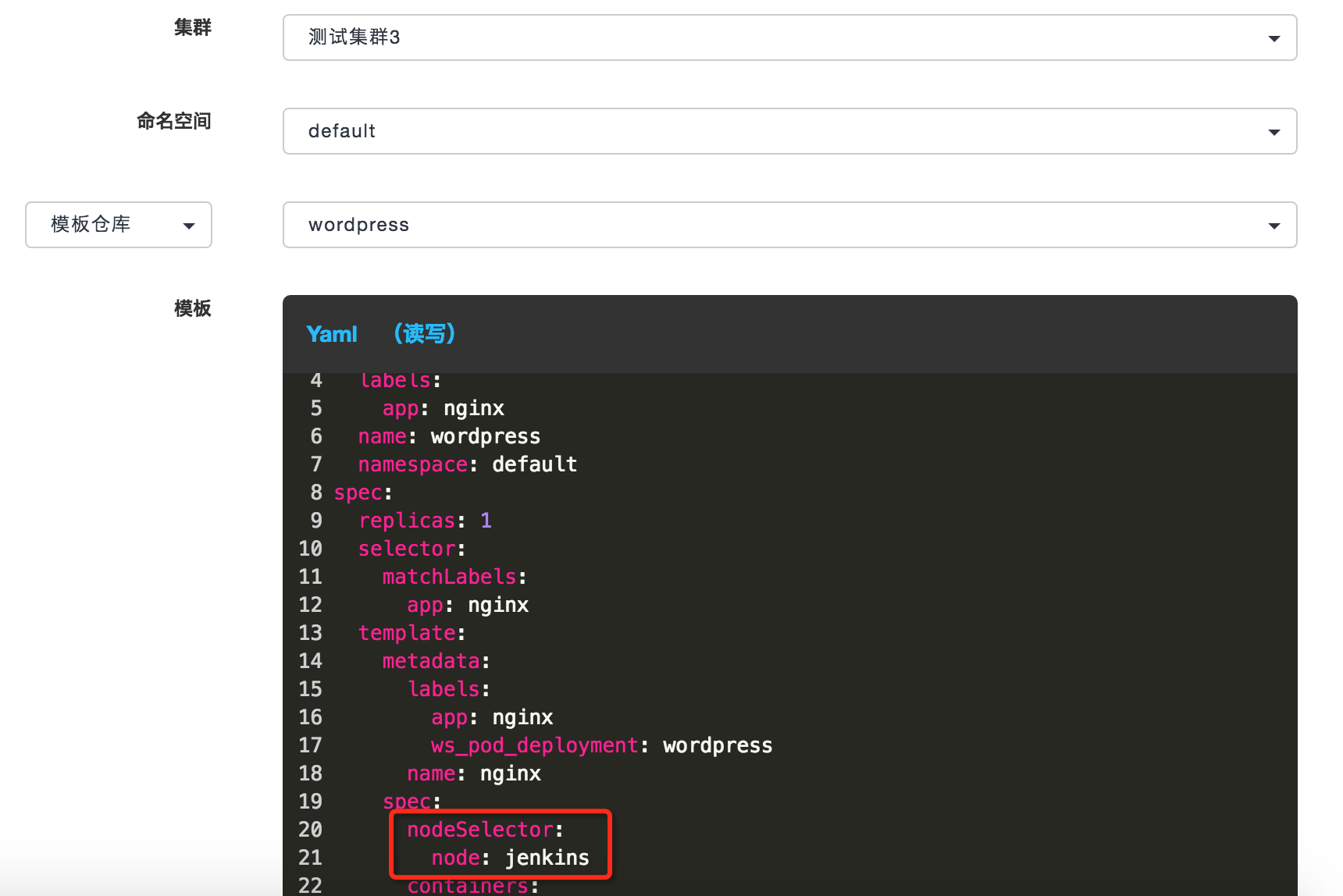Click the dropdown arrow next to 测试集群3

[1274, 37]
